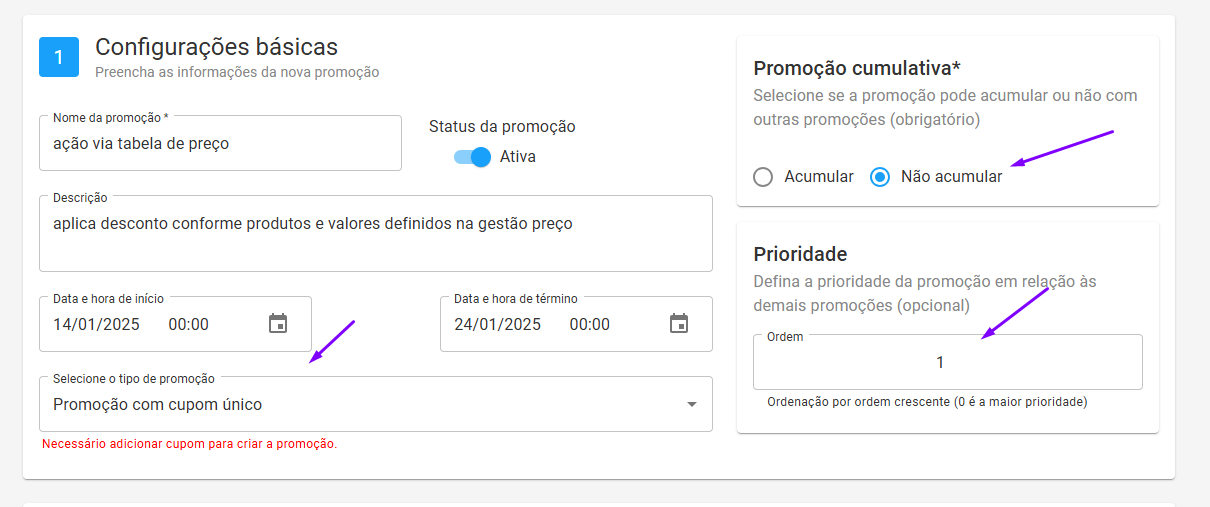Open the calendar picker for end date
1210x507 pixels.
(x=679, y=324)
